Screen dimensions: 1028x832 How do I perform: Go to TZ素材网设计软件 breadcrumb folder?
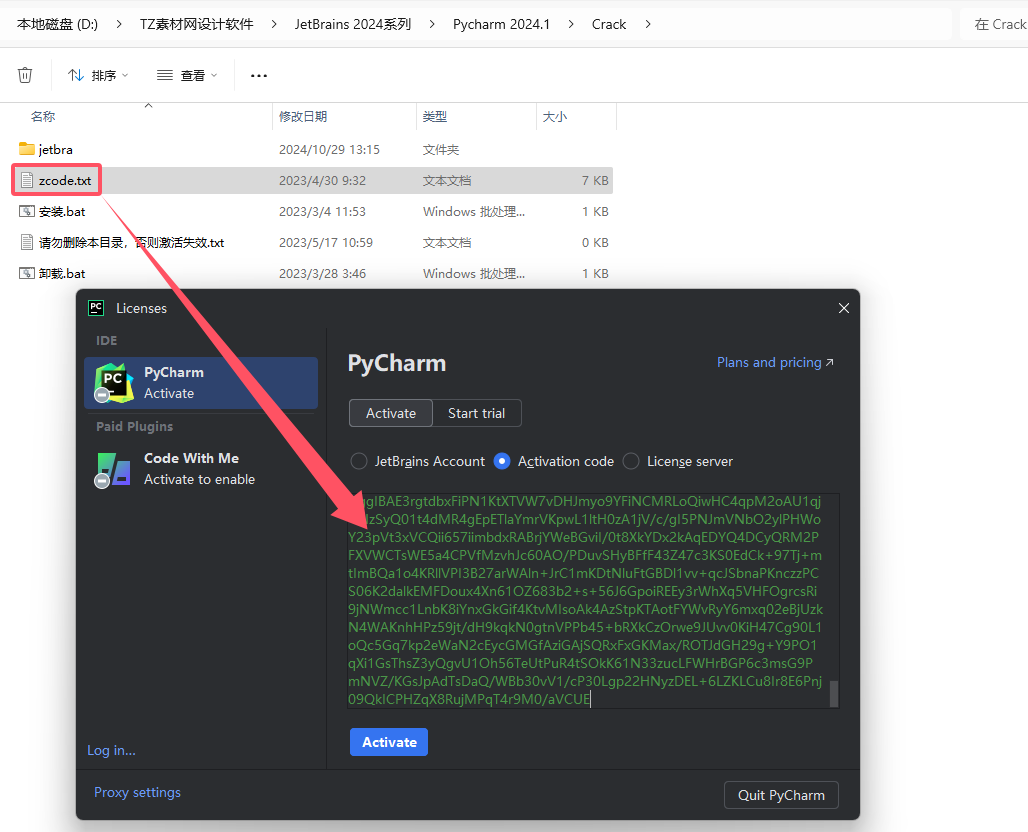[x=196, y=24]
